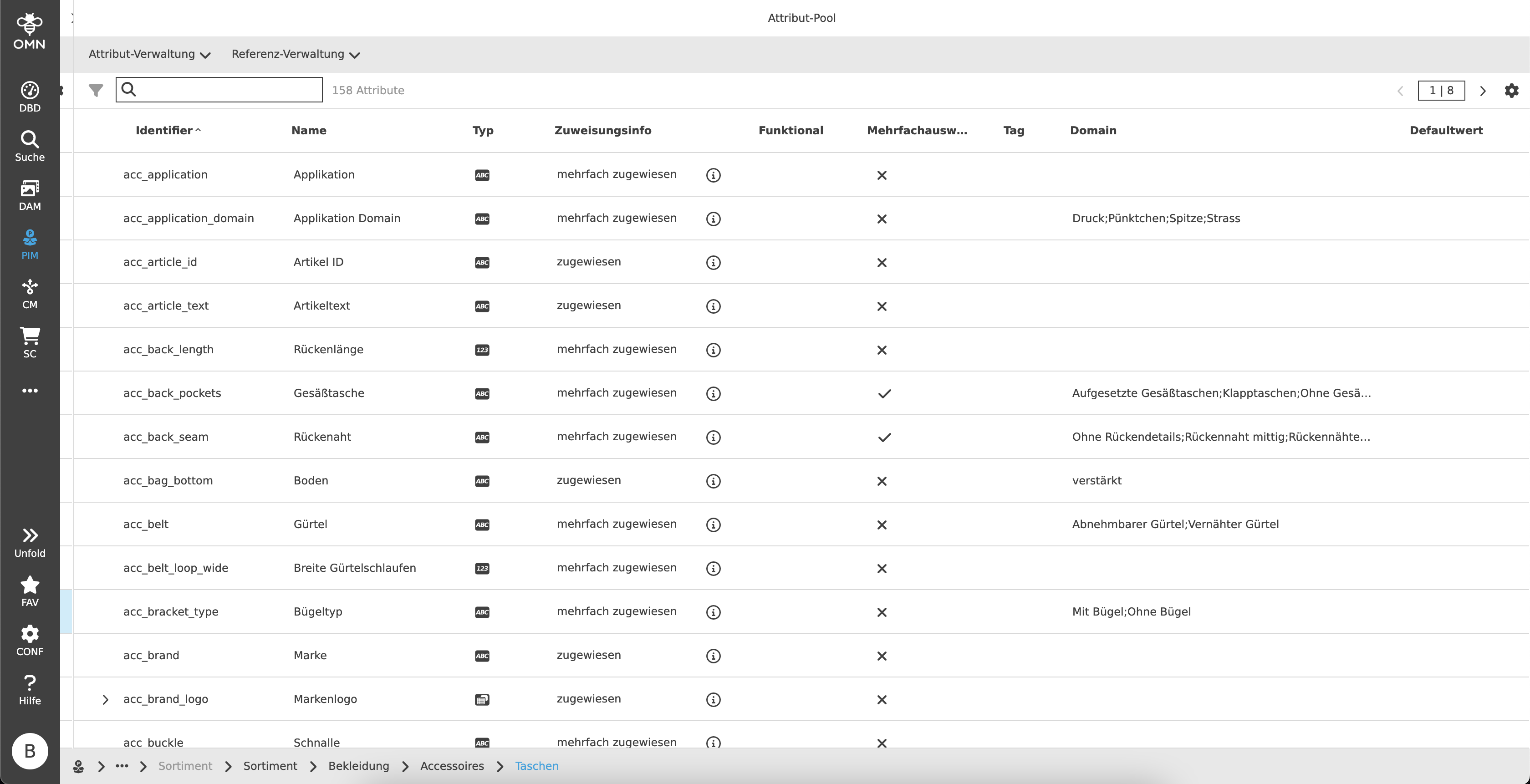This screenshot has width=1530, height=784.
Task: Show assignment info for acc_belt
Action: 713,524
